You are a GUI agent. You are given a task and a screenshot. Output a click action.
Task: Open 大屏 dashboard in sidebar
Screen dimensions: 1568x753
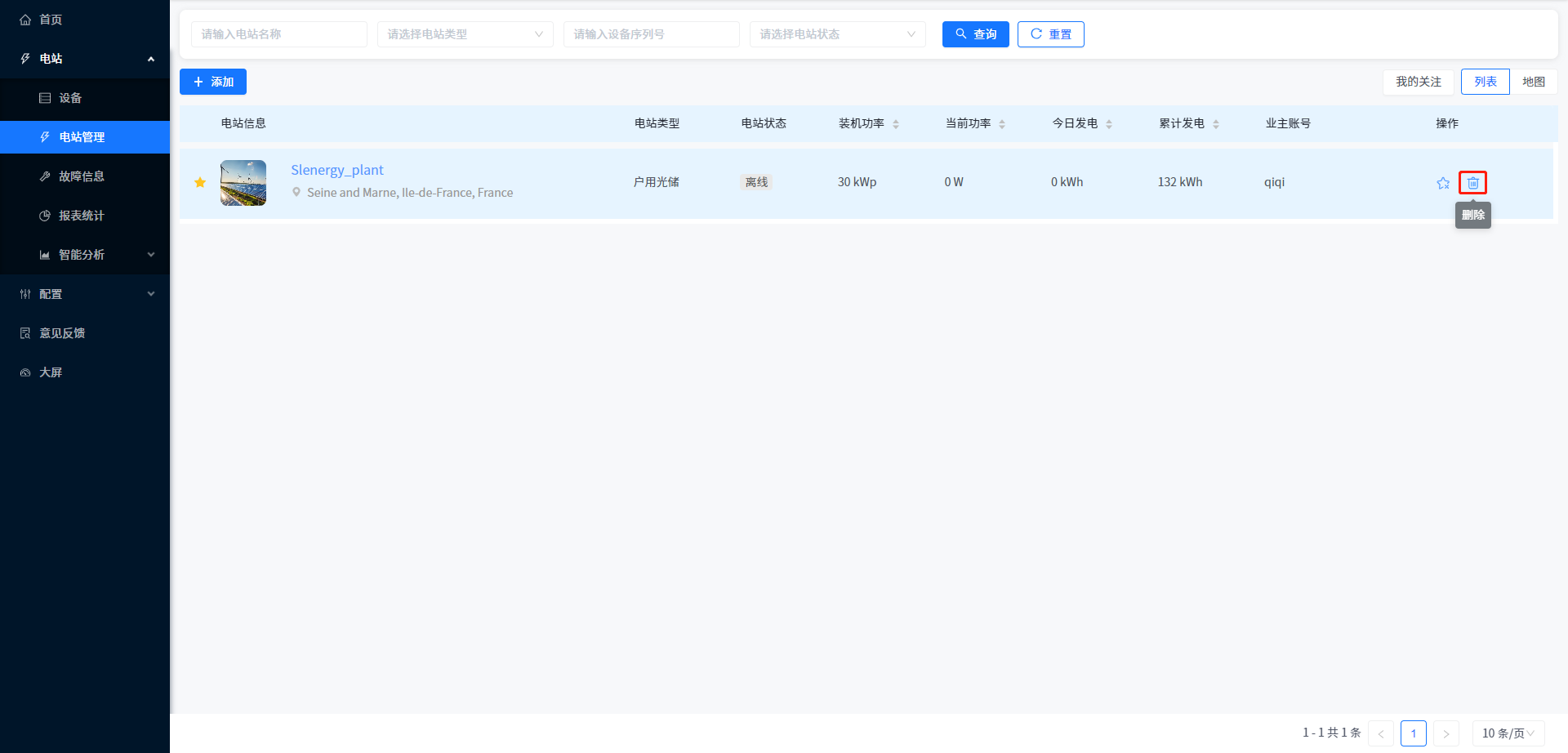(51, 372)
